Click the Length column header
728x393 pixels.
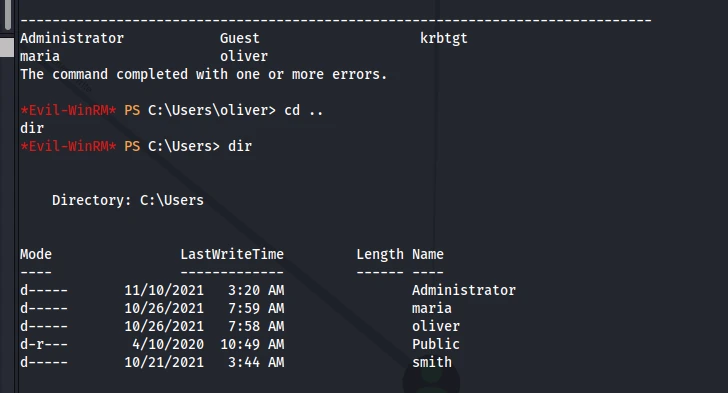380,255
